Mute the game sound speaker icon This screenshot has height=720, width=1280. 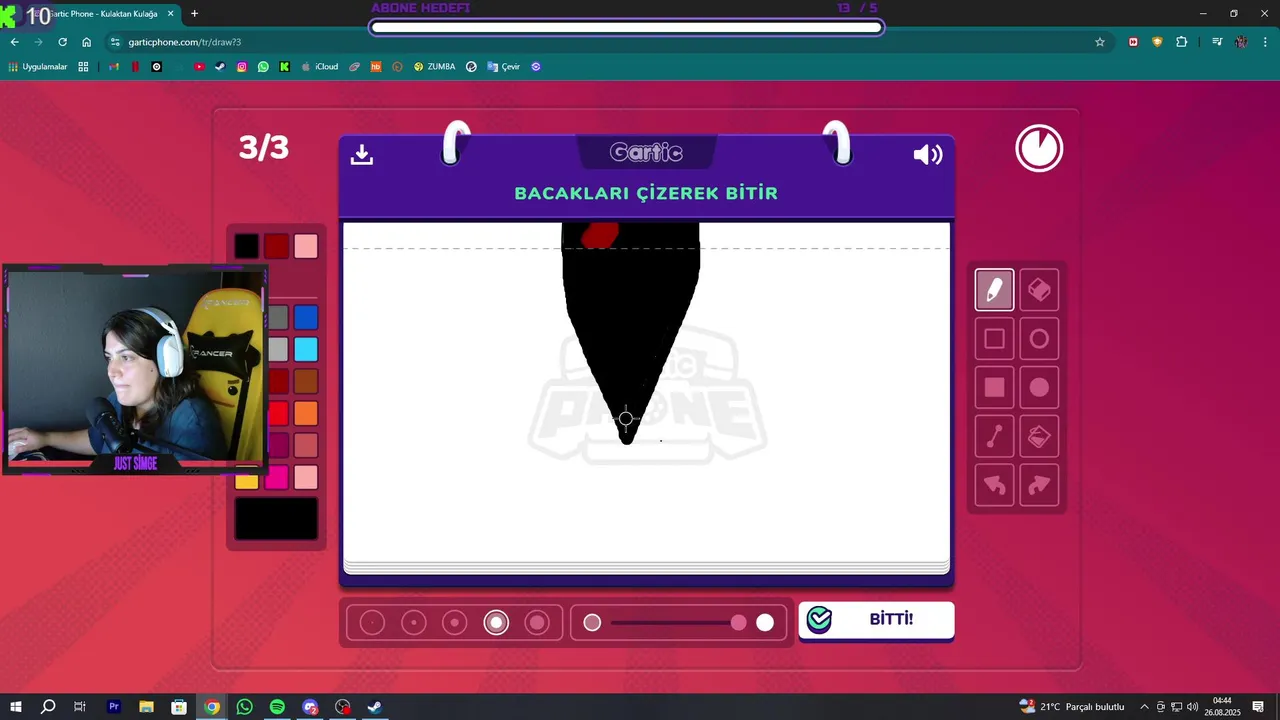(928, 154)
